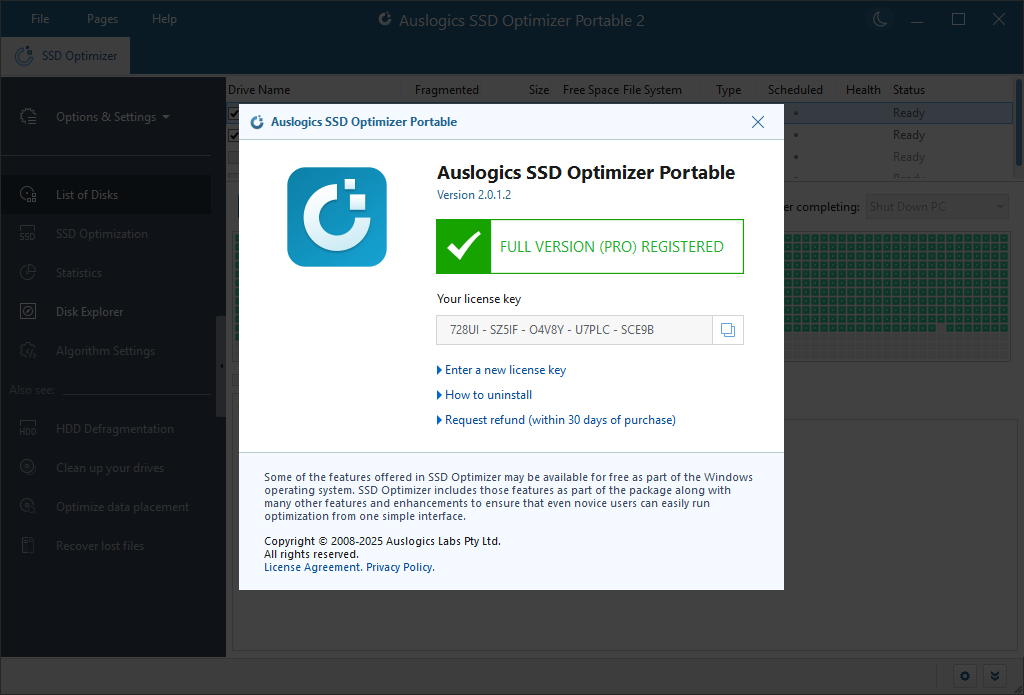Click the main window title Auslogics logo

point(385,20)
